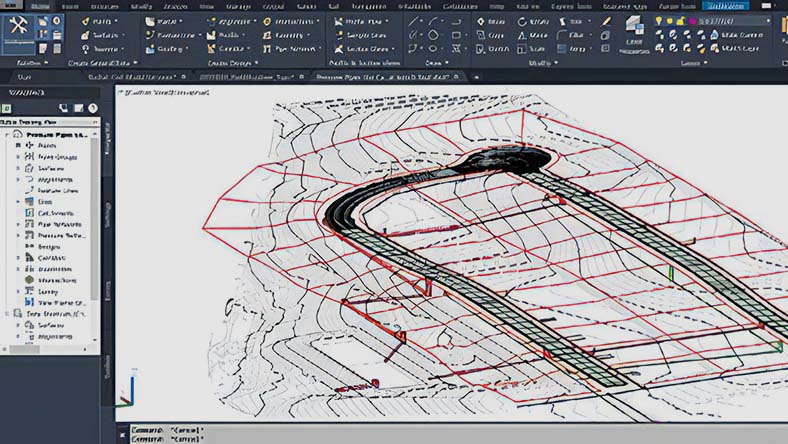
Task: Toggle the layer freeze sun icon
Action: [x=670, y=21]
